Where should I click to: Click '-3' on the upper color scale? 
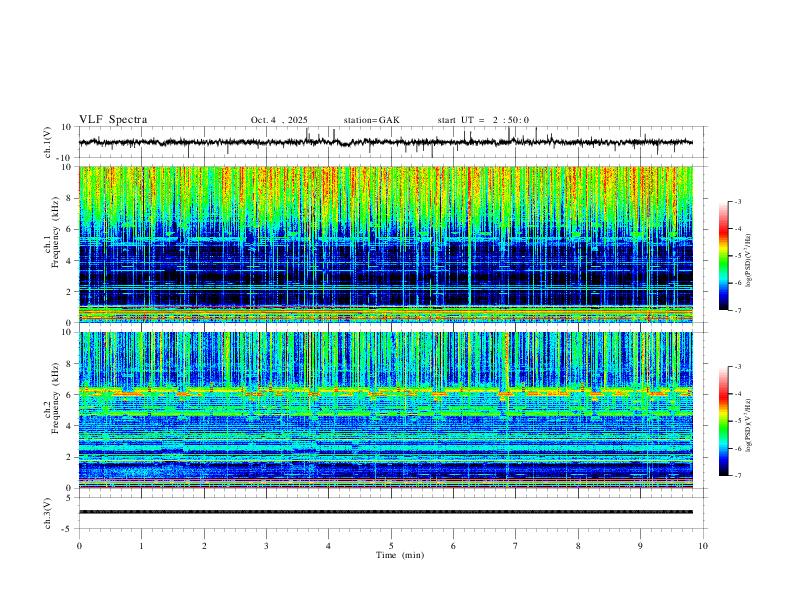737,201
